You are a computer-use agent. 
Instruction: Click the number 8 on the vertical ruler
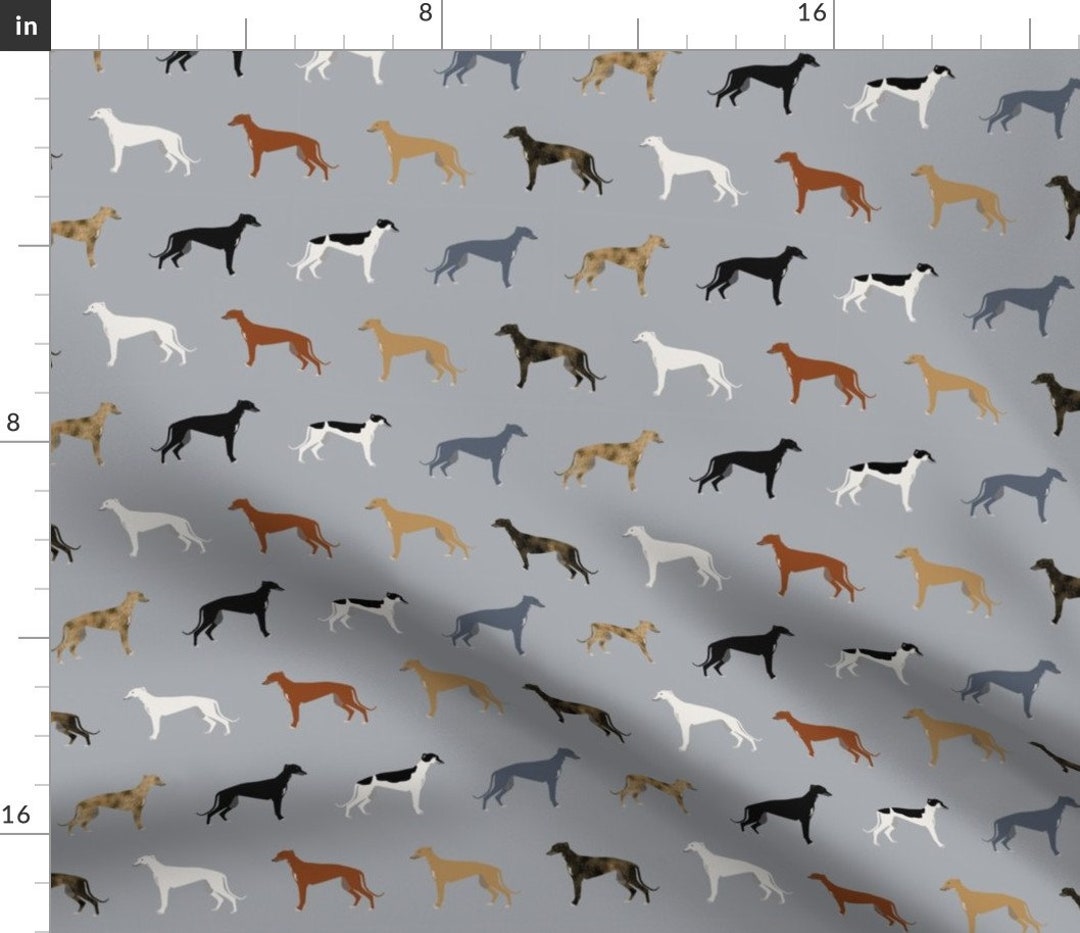pyautogui.click(x=12, y=423)
